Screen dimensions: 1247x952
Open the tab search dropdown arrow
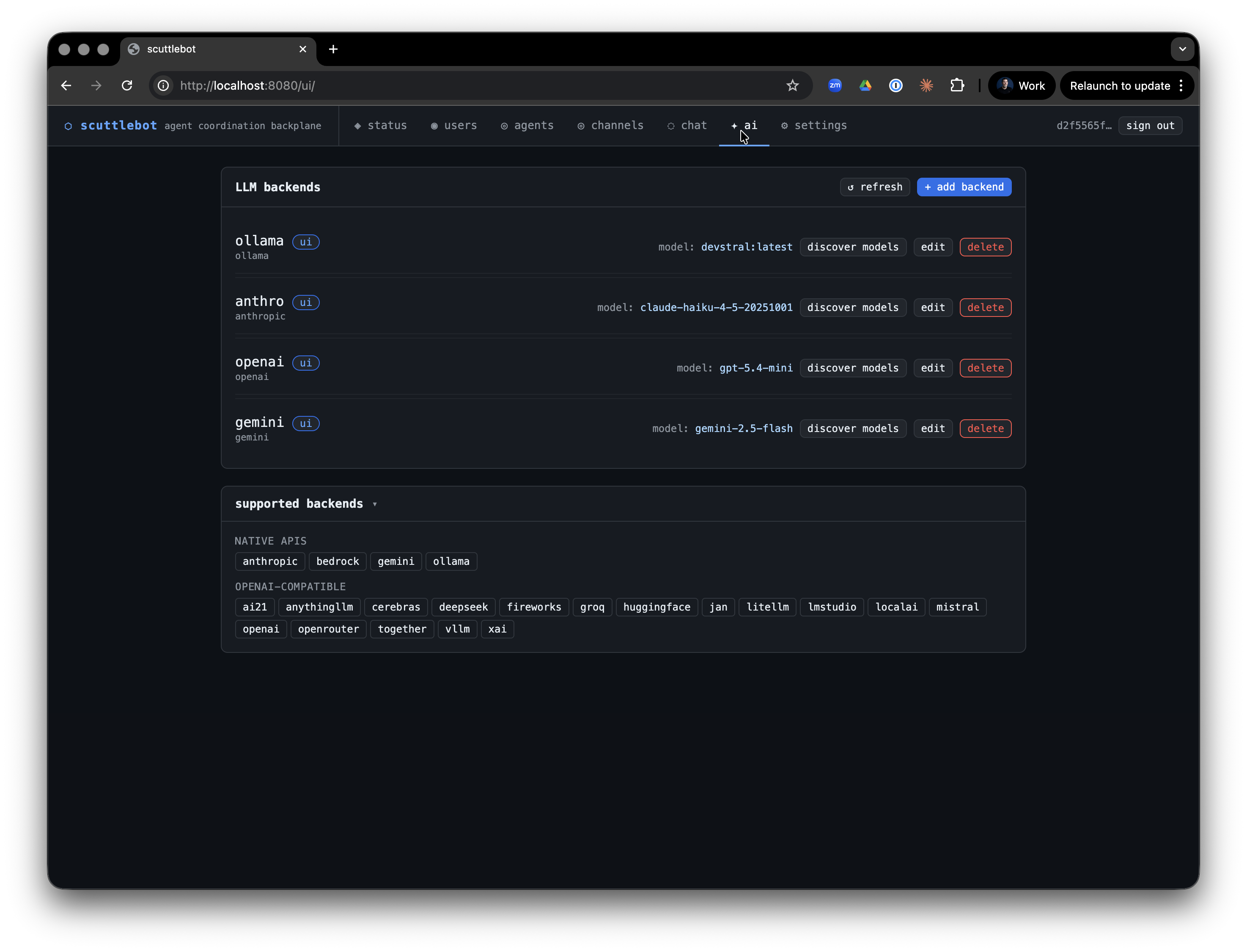point(1182,50)
